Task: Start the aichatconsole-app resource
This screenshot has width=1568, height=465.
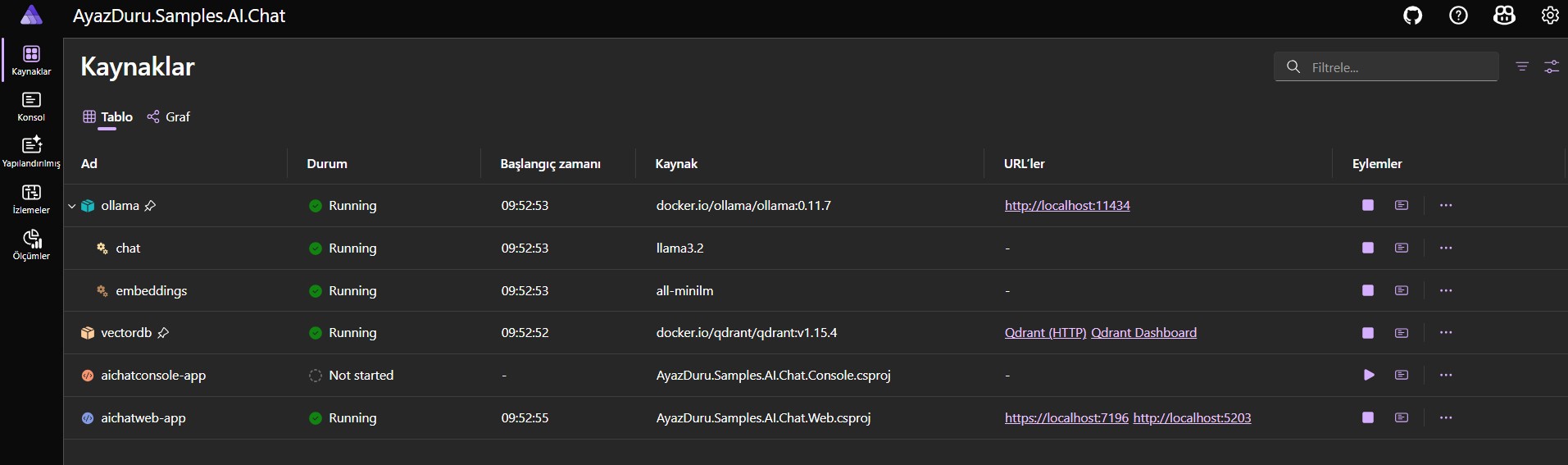Action: pos(1368,375)
